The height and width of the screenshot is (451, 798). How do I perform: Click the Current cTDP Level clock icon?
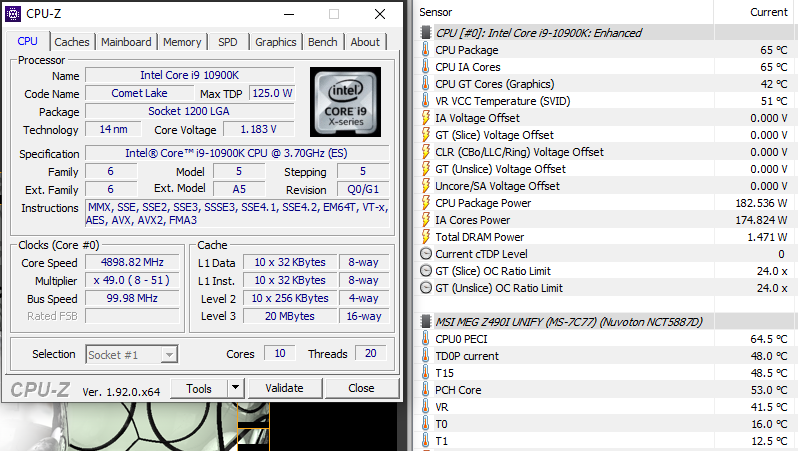tap(425, 253)
